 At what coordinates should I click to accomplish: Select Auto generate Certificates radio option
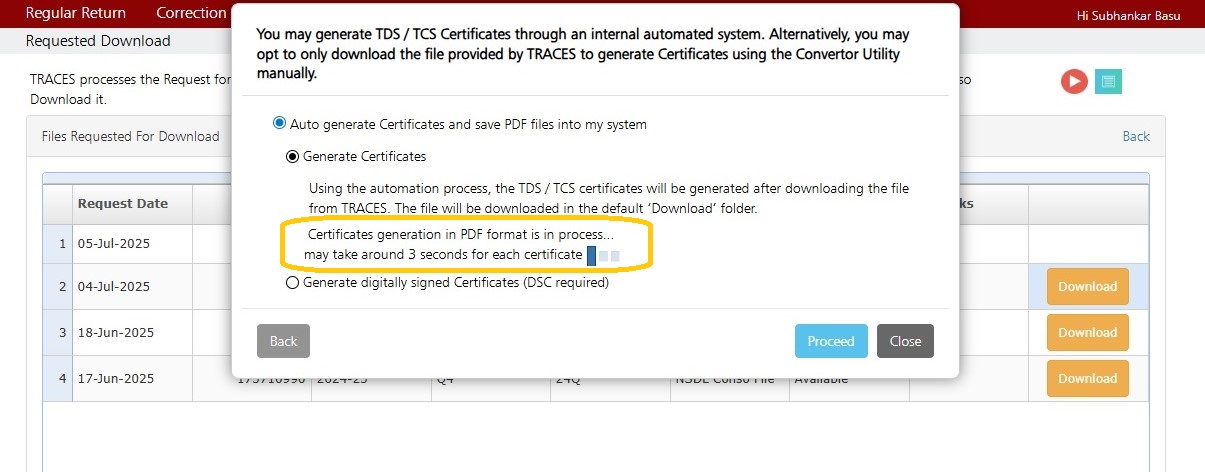pyautogui.click(x=280, y=124)
